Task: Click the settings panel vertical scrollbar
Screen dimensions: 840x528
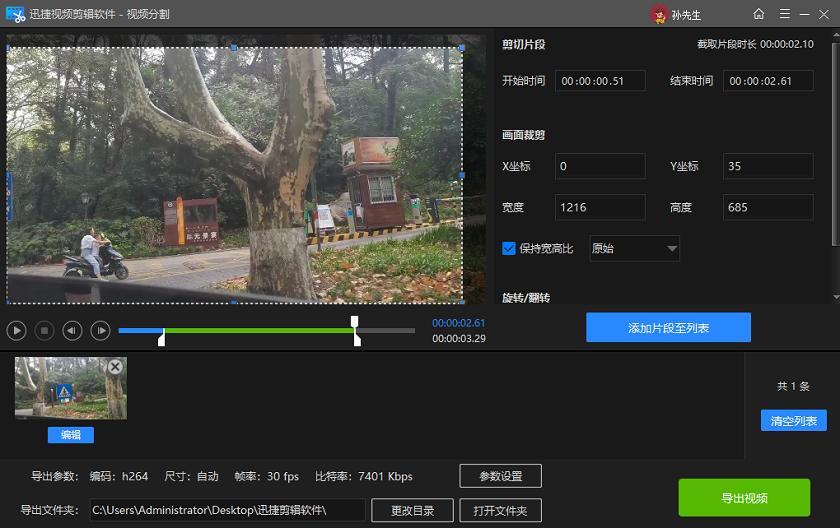Action: point(836,145)
